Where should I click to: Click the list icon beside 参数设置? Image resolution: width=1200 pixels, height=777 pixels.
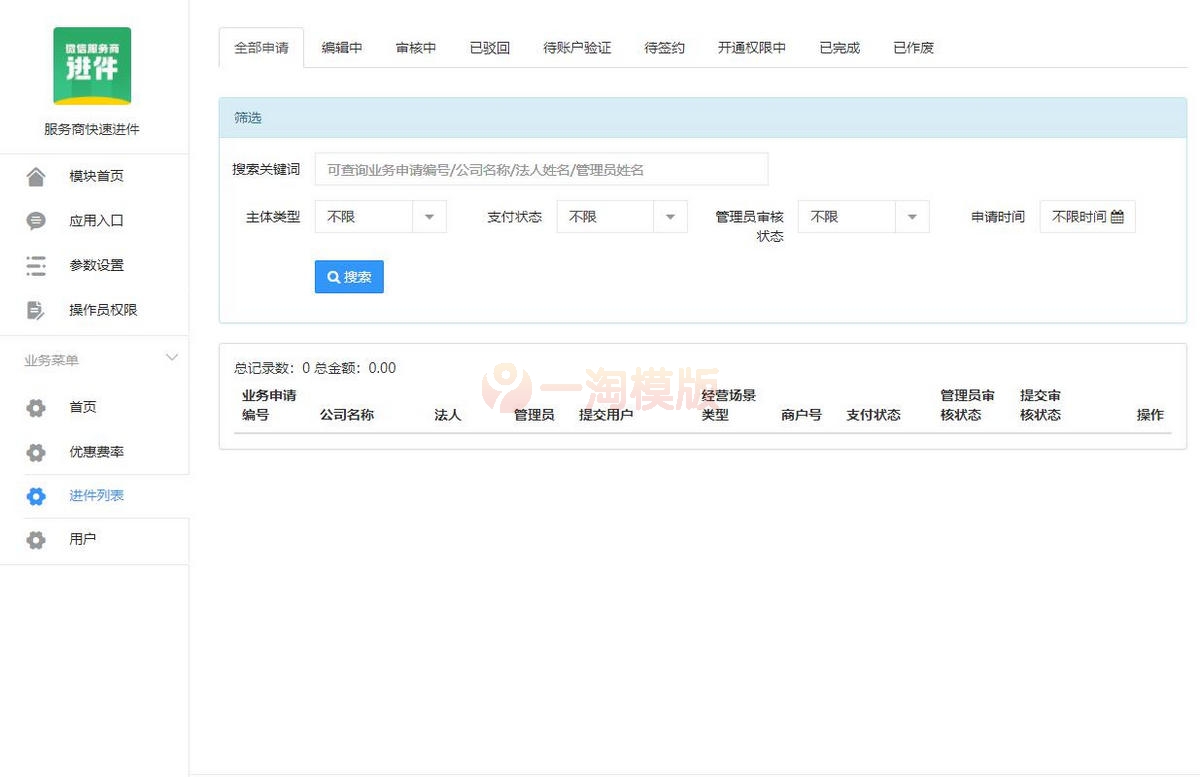pos(36,265)
